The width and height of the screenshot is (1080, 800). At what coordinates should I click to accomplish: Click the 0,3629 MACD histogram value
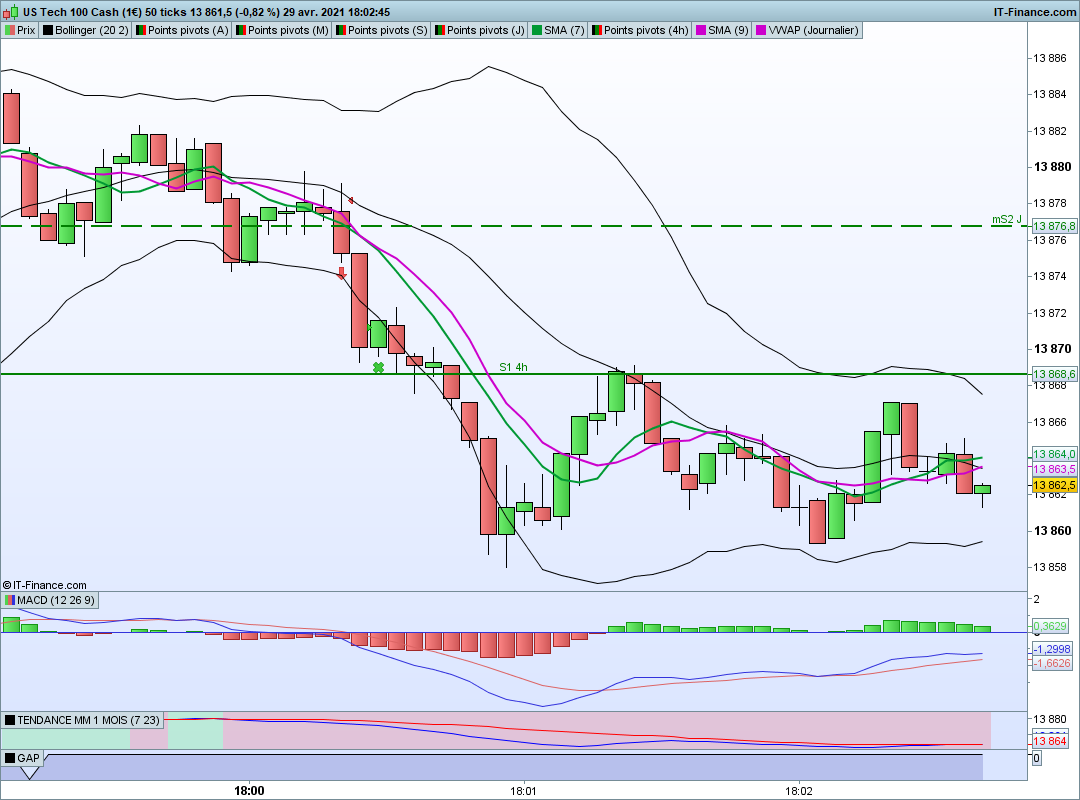1050,626
